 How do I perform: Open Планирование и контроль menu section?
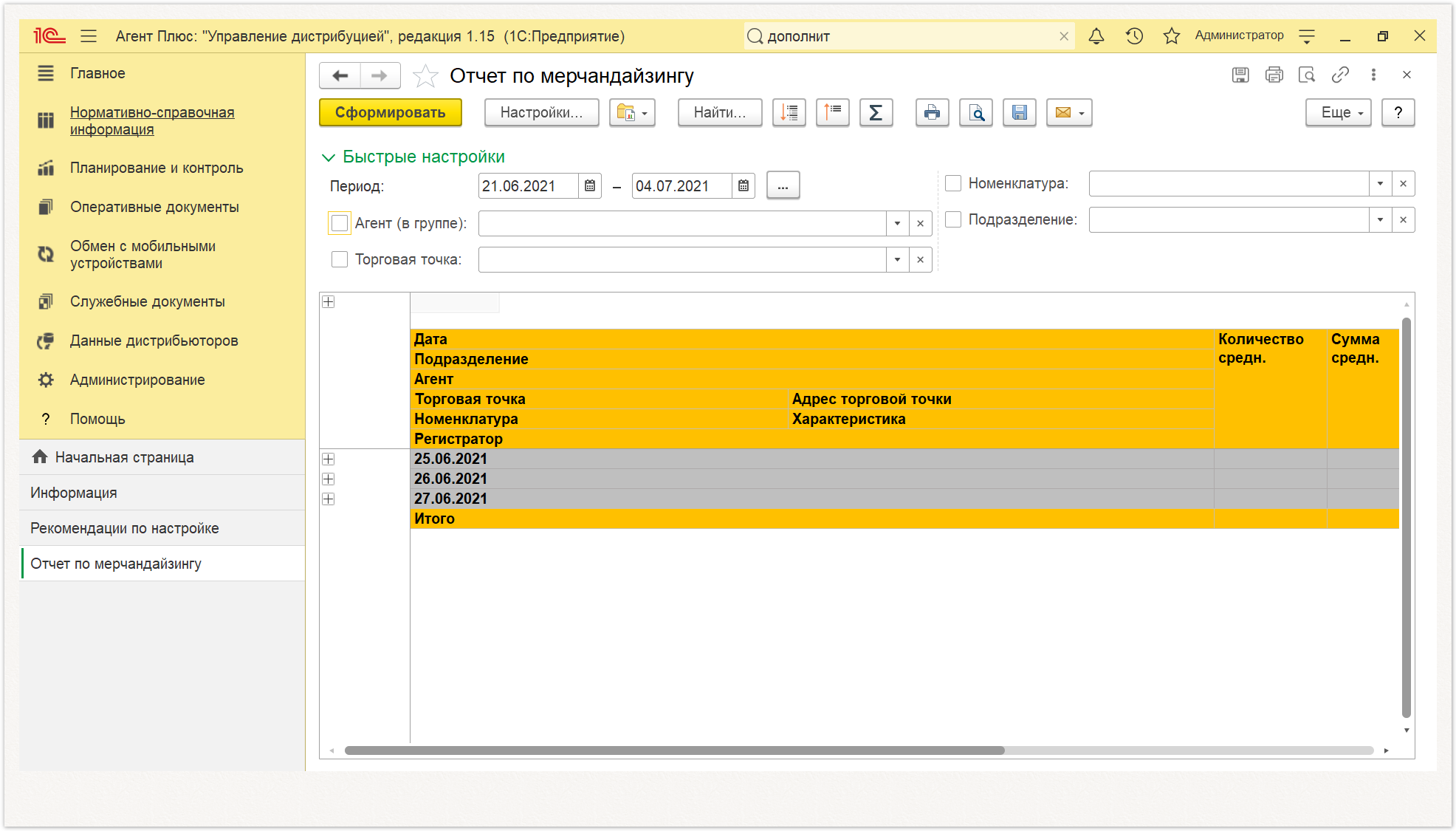click(157, 168)
